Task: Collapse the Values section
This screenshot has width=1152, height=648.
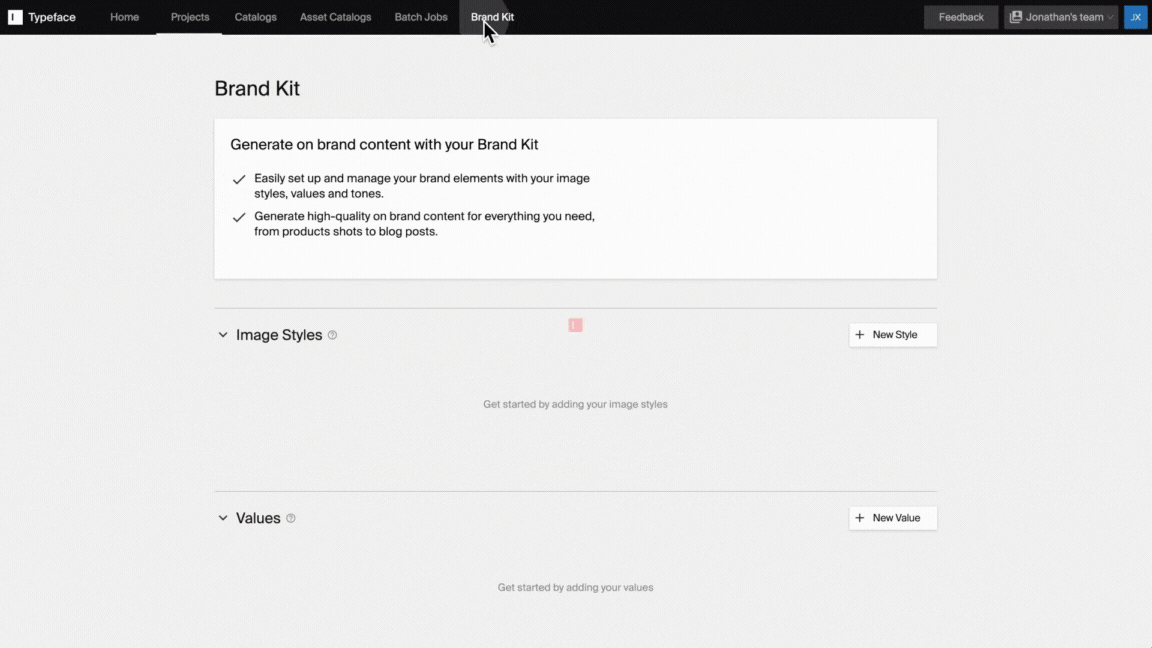Action: (x=222, y=518)
